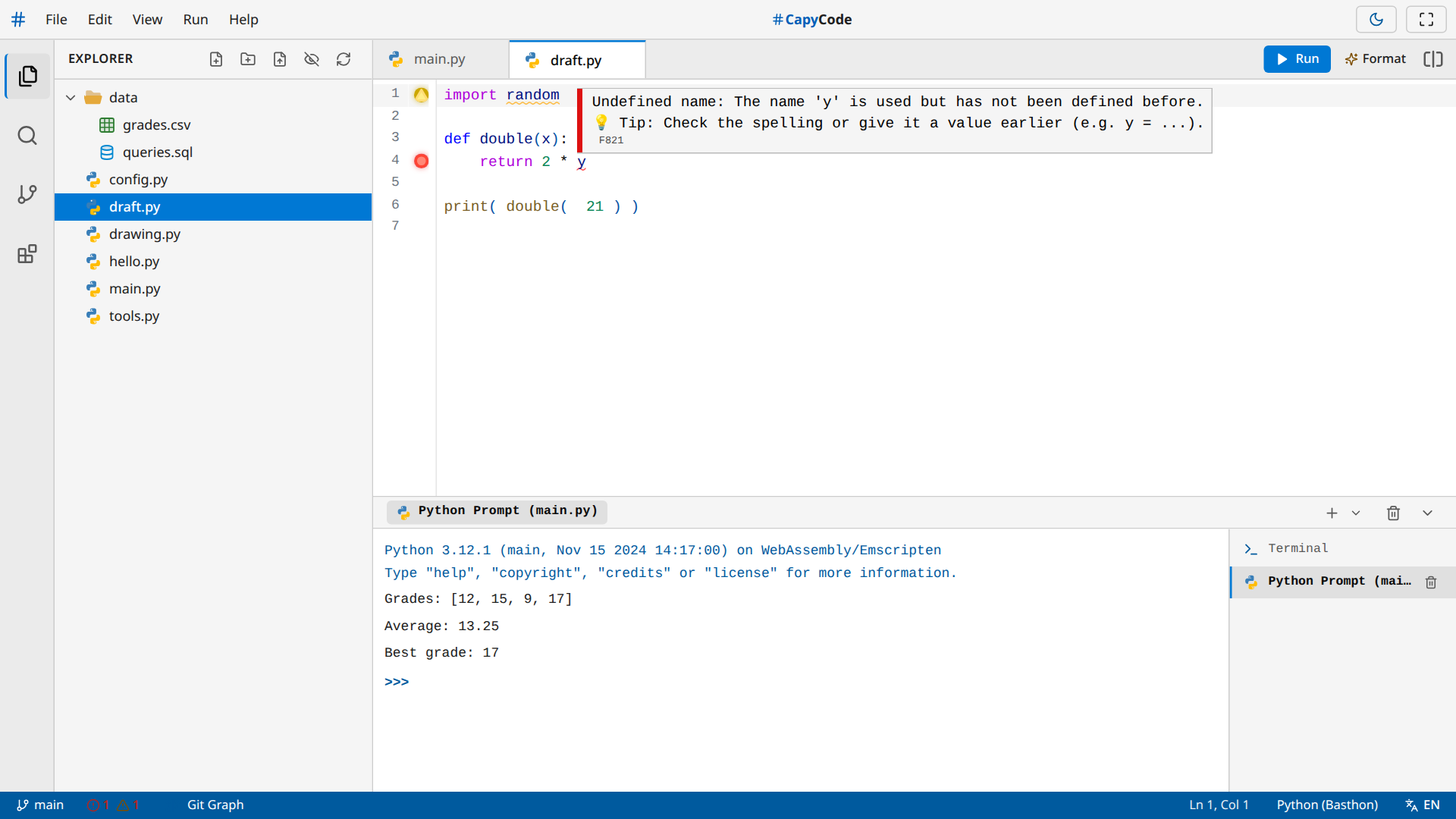Click the warning marker on line 1
Viewport: 1456px width, 819px height.
tap(421, 95)
